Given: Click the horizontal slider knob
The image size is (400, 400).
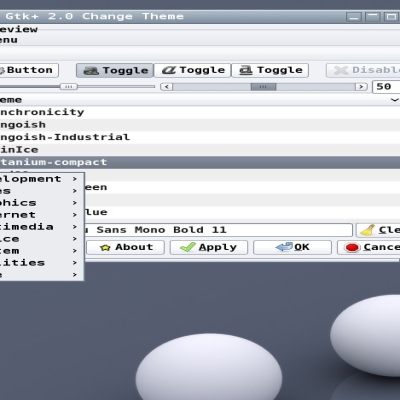Looking at the screenshot, I should [69, 87].
